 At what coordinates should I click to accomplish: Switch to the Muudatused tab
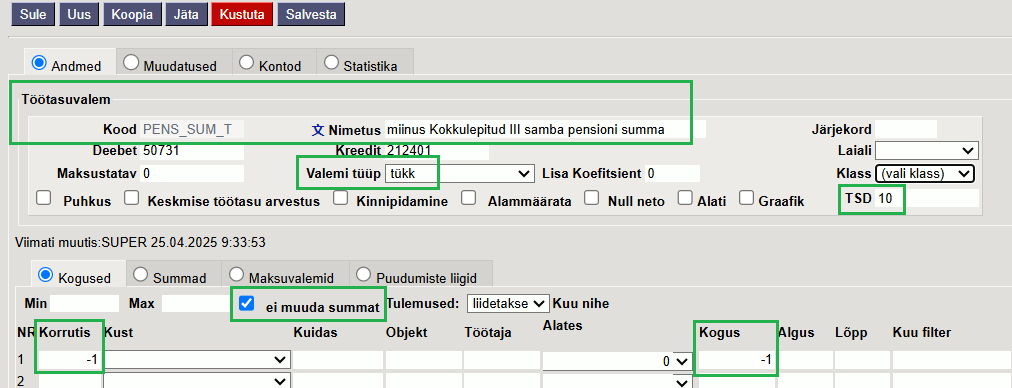[170, 64]
